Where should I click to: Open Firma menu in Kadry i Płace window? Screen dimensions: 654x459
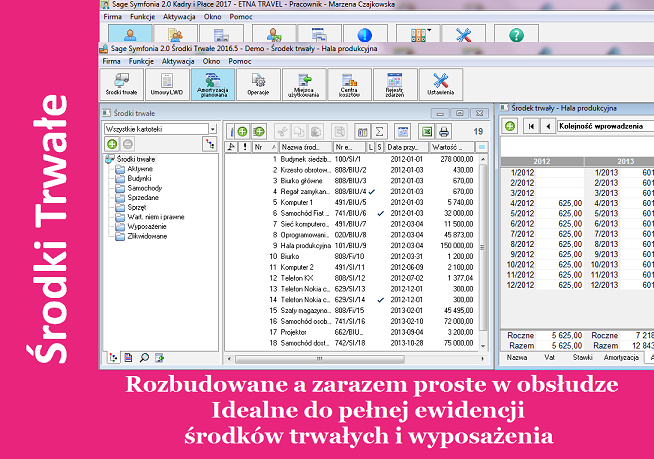(x=113, y=17)
